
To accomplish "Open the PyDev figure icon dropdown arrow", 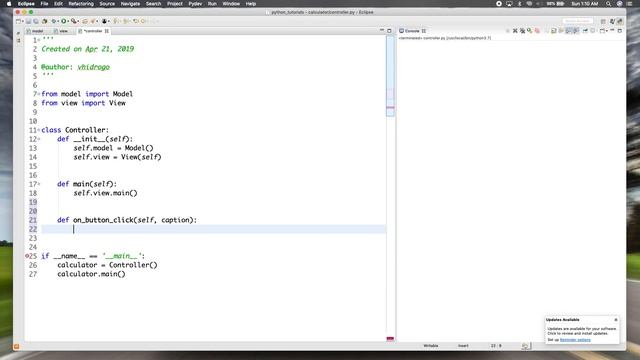I will [109, 21].
